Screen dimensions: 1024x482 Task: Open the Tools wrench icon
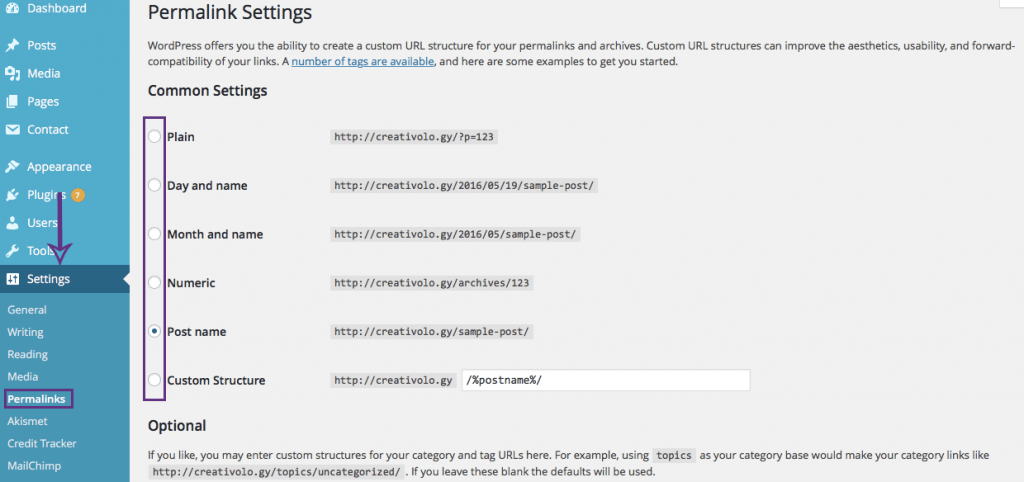(12, 251)
